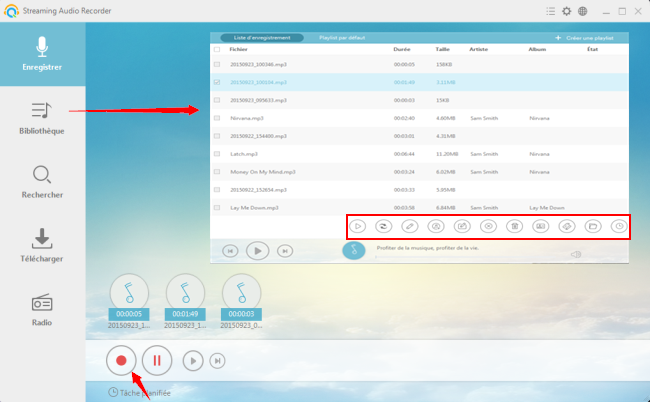The width and height of the screenshot is (650, 402).
Task: Click the speaker volume icon
Action: point(575,254)
